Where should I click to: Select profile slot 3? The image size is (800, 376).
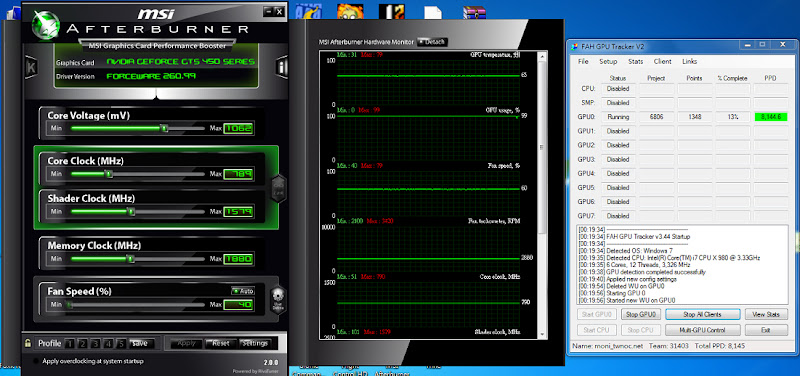tap(96, 343)
